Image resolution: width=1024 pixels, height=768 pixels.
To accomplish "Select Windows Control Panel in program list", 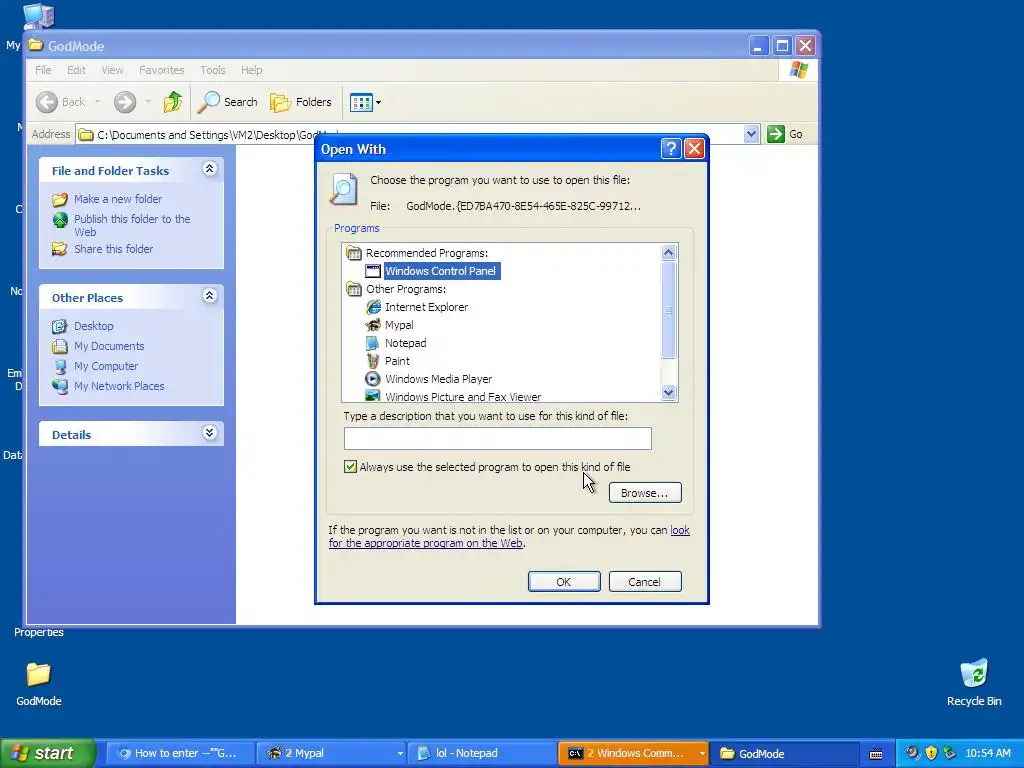I will [440, 271].
